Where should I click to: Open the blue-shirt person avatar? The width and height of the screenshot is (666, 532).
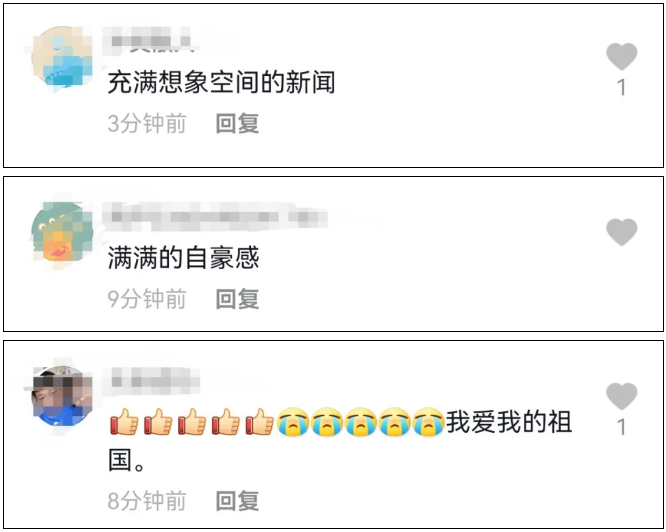coord(62,396)
